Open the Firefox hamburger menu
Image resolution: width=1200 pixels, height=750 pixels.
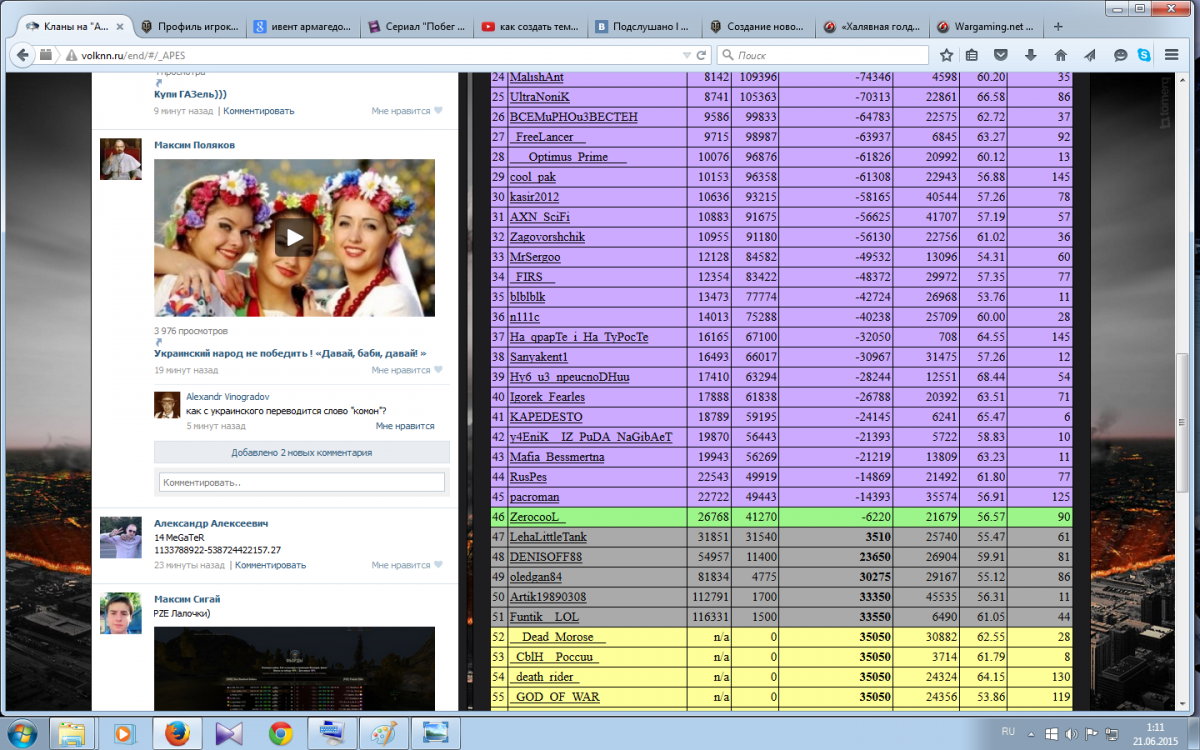point(1172,55)
